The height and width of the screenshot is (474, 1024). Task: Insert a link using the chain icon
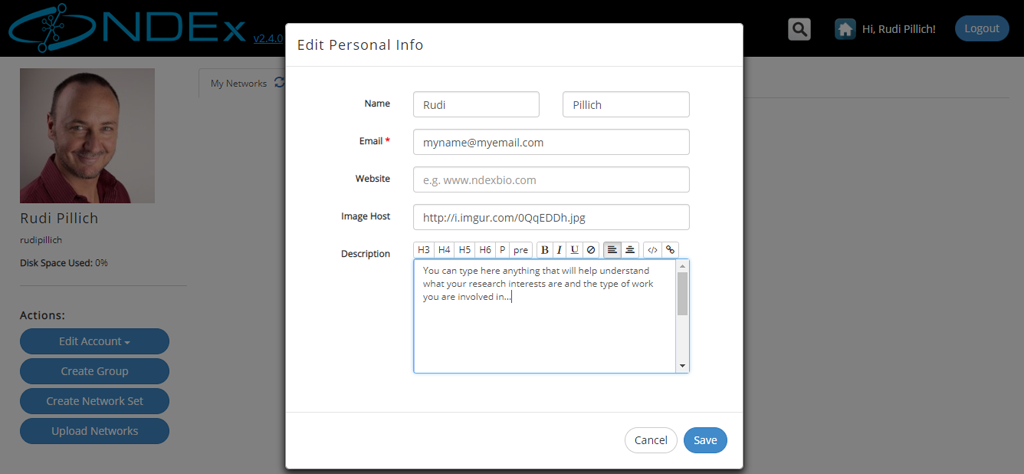(669, 249)
